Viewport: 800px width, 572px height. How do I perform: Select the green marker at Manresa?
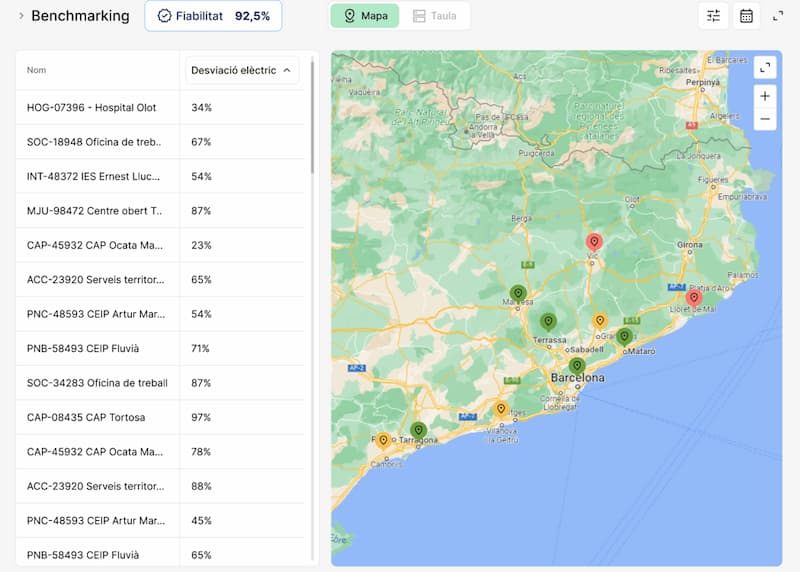(518, 294)
